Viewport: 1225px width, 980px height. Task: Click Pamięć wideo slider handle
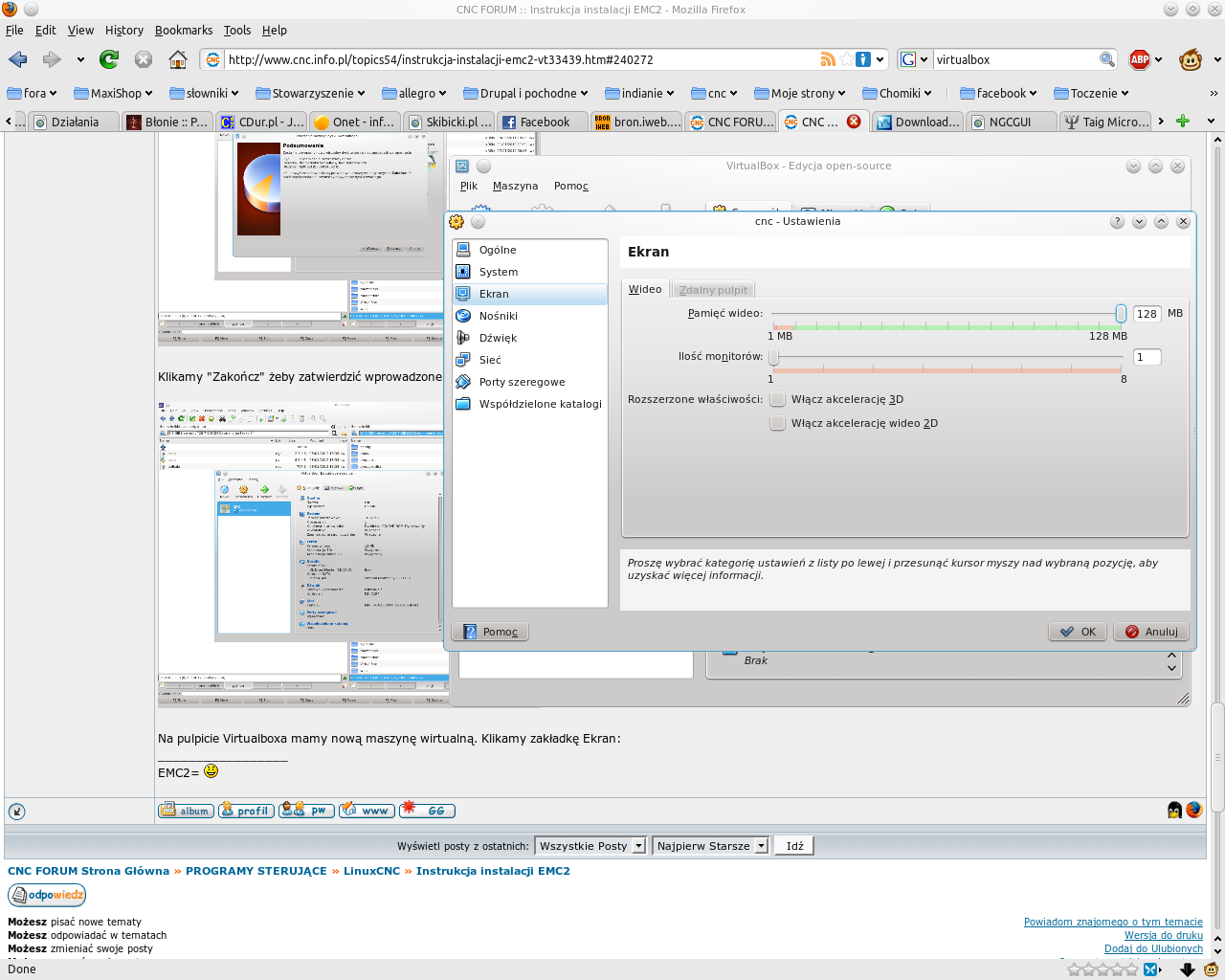(1120, 313)
